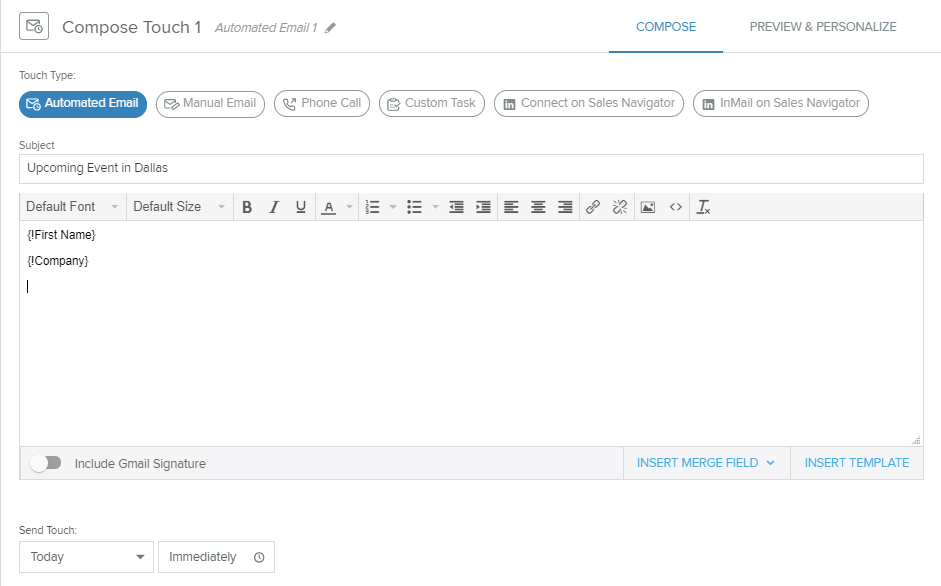Open the Default Font dropdown
The height and width of the screenshot is (586, 941).
pos(72,207)
